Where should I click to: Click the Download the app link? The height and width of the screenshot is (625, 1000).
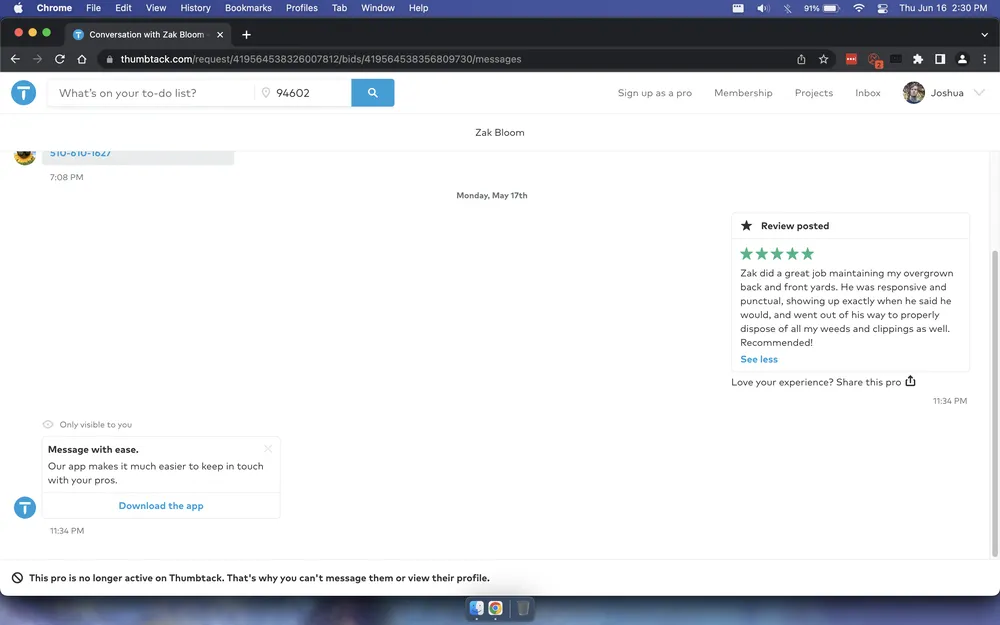161,506
